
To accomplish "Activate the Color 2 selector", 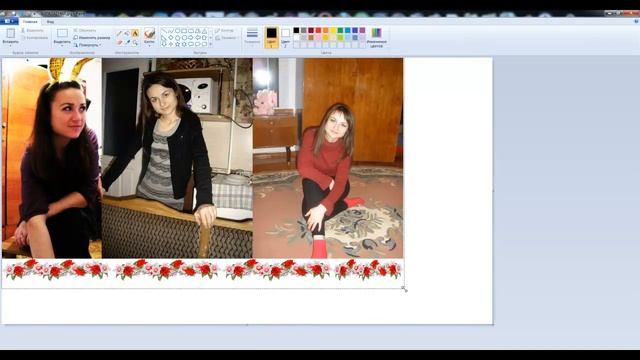I will click(286, 38).
